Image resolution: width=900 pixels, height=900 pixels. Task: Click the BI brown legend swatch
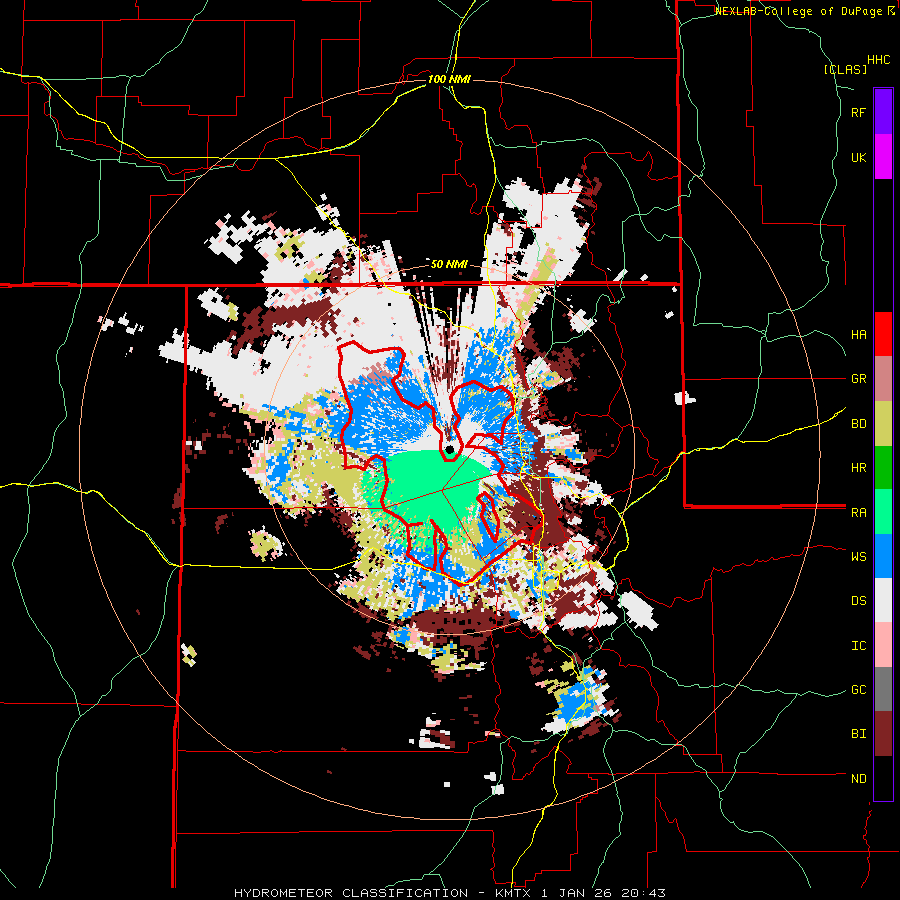coord(883,734)
